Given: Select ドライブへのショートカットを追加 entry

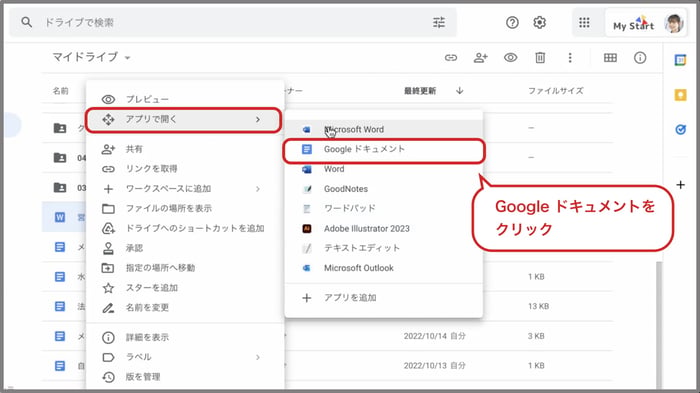Looking at the screenshot, I should 185,228.
